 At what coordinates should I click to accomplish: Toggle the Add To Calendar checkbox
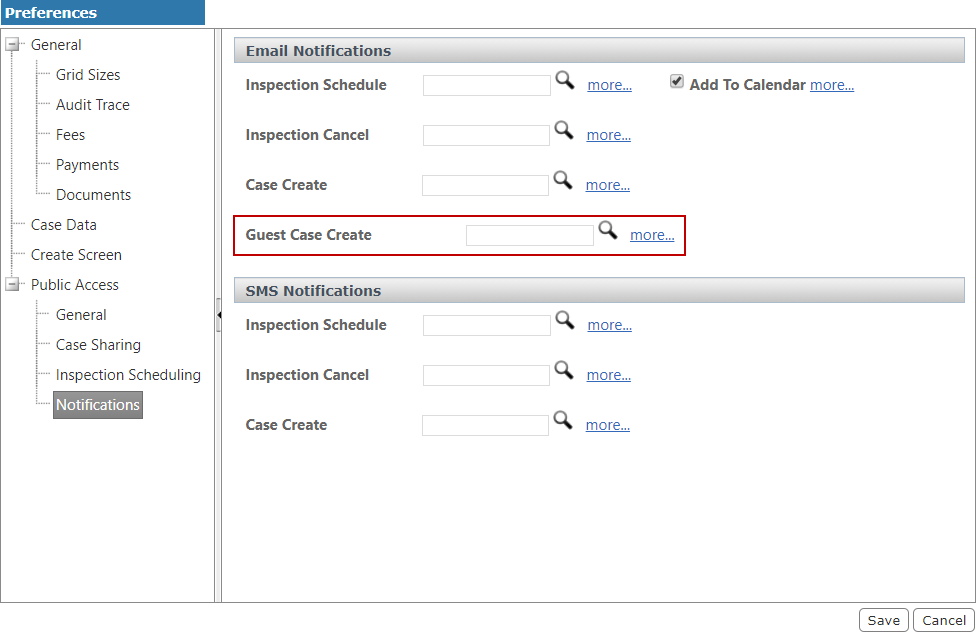click(677, 82)
